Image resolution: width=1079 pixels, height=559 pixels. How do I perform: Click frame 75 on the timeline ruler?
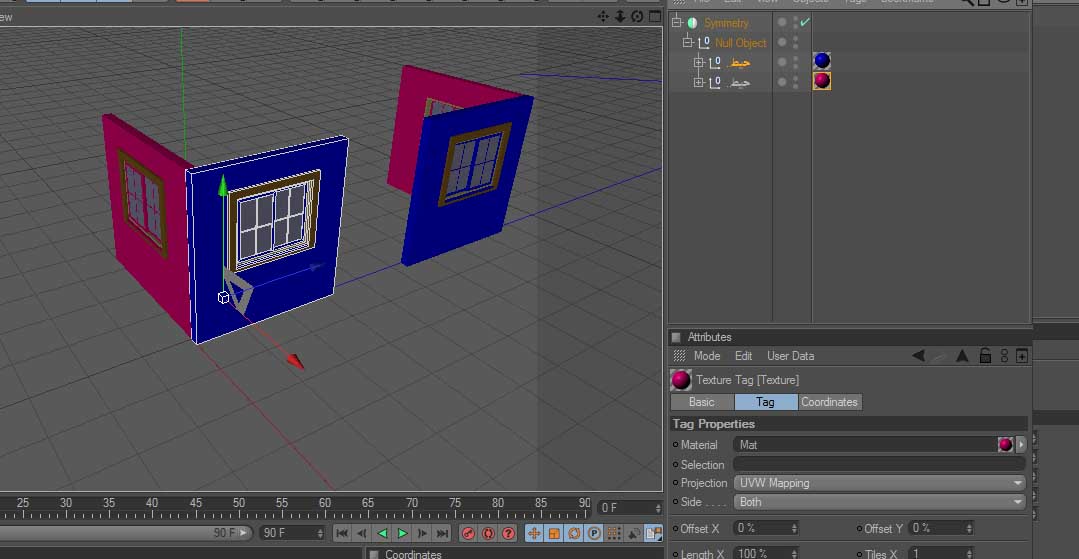[x=455, y=503]
